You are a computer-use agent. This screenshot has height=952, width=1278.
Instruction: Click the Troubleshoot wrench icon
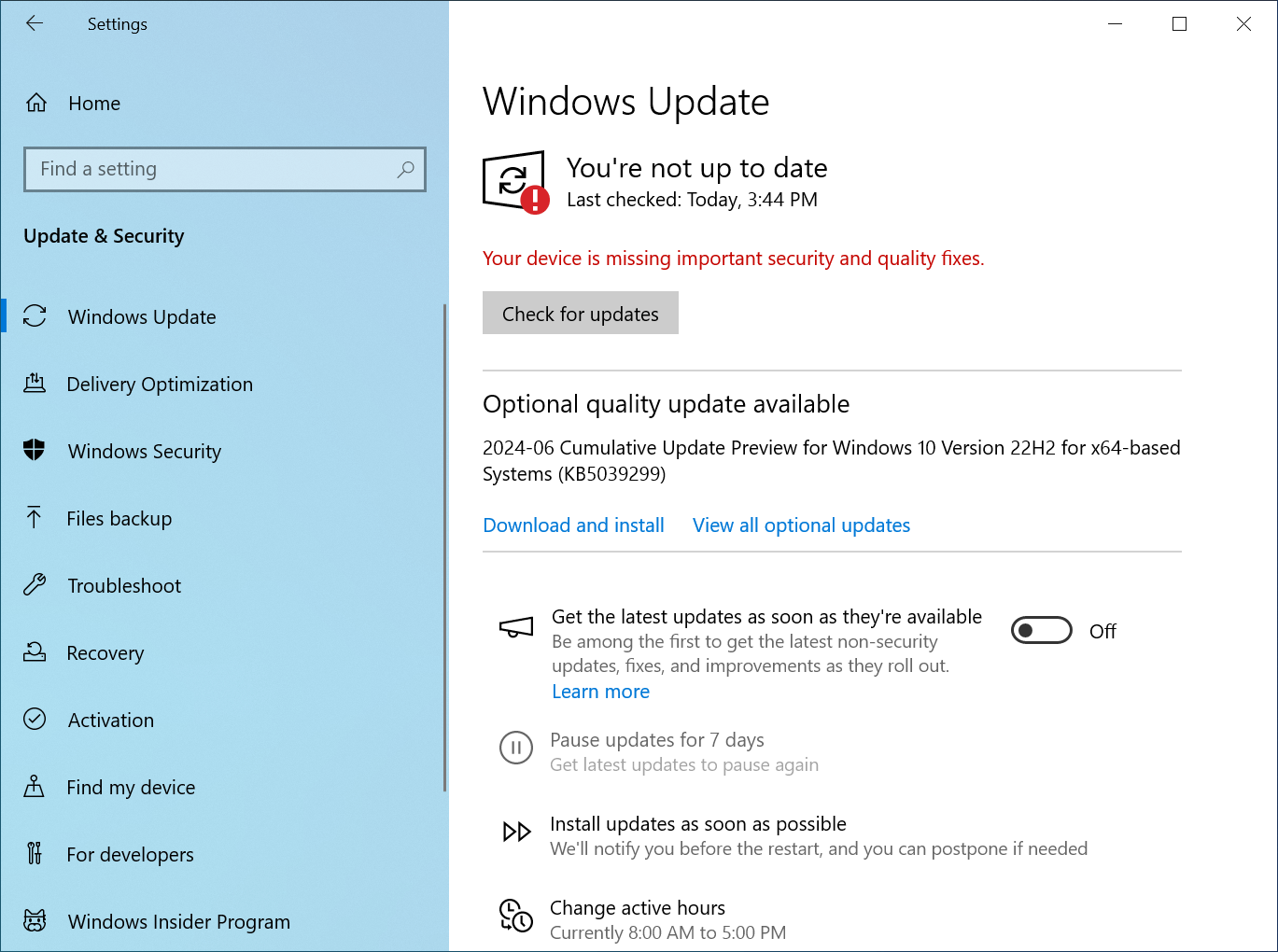tap(35, 584)
